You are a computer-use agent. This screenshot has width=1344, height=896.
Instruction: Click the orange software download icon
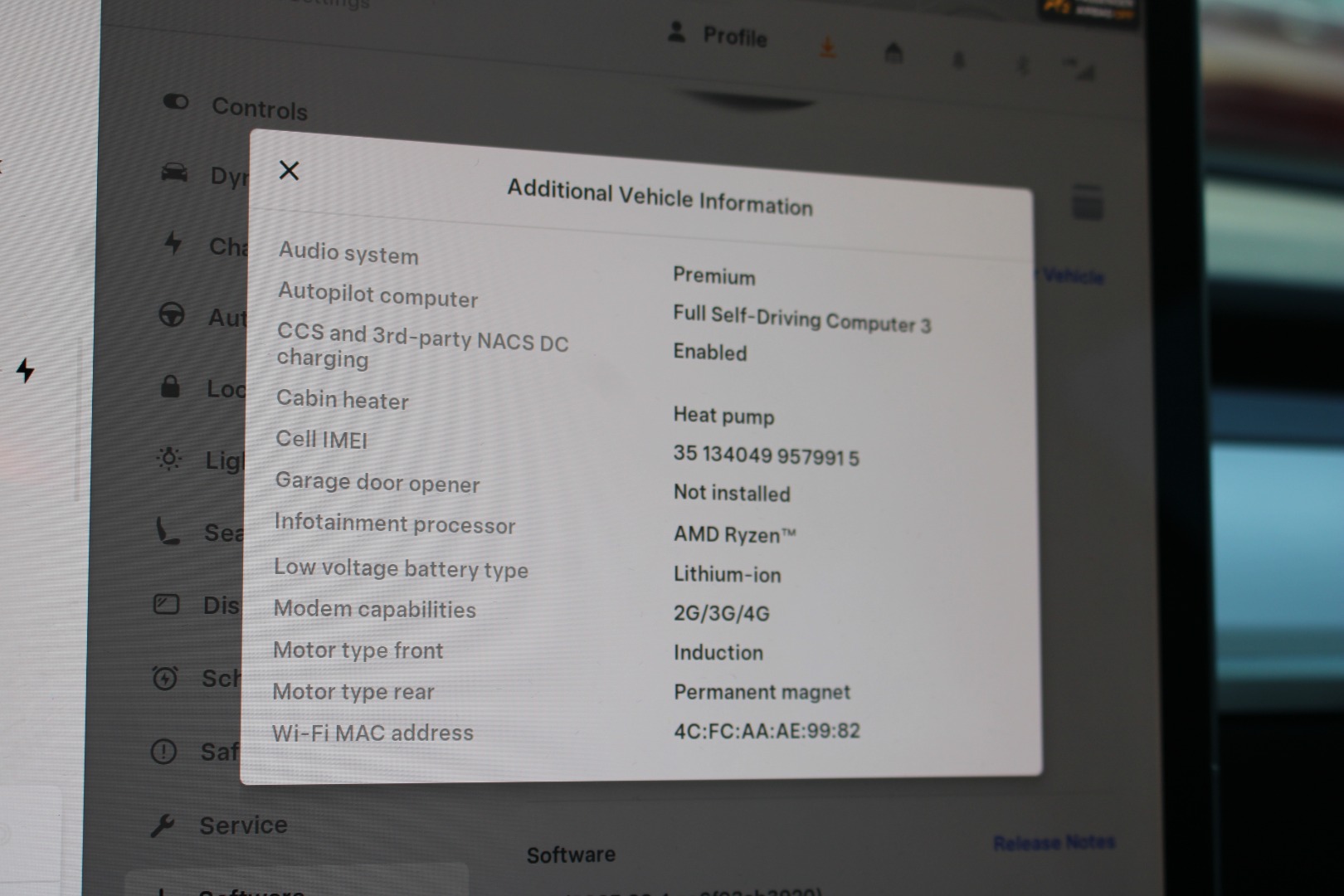tap(827, 47)
